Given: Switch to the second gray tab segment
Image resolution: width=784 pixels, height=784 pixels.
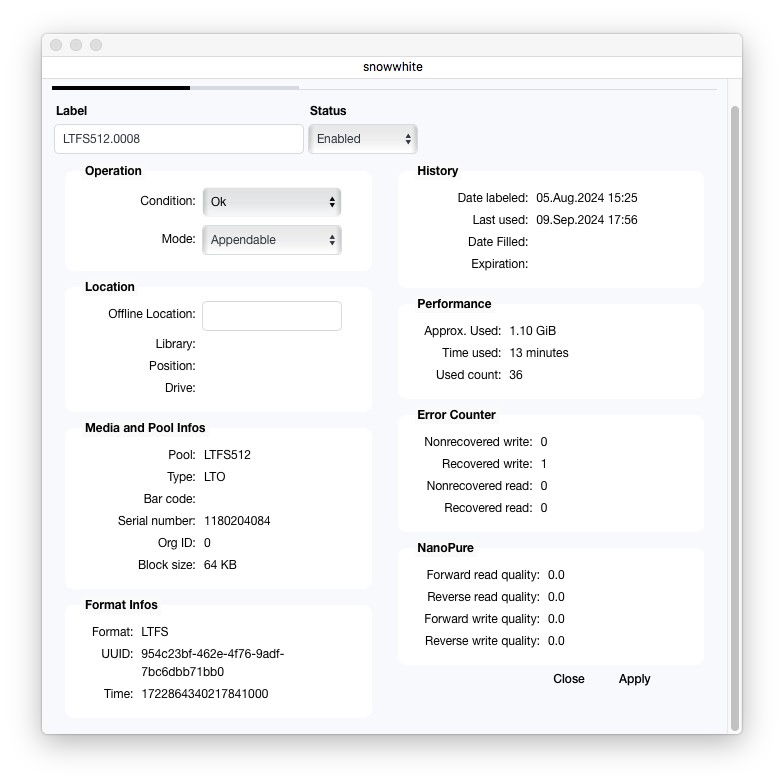Looking at the screenshot, I should 244,88.
